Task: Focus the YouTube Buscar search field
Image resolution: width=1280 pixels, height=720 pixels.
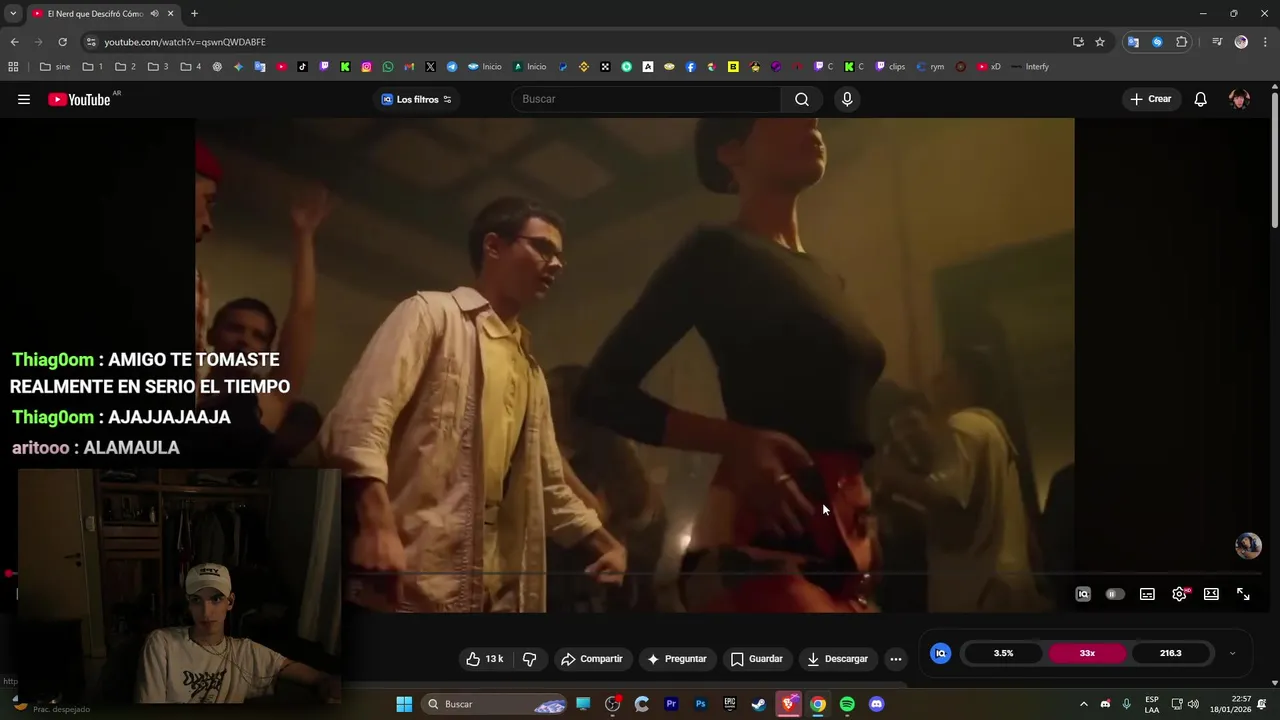Action: pos(646,99)
